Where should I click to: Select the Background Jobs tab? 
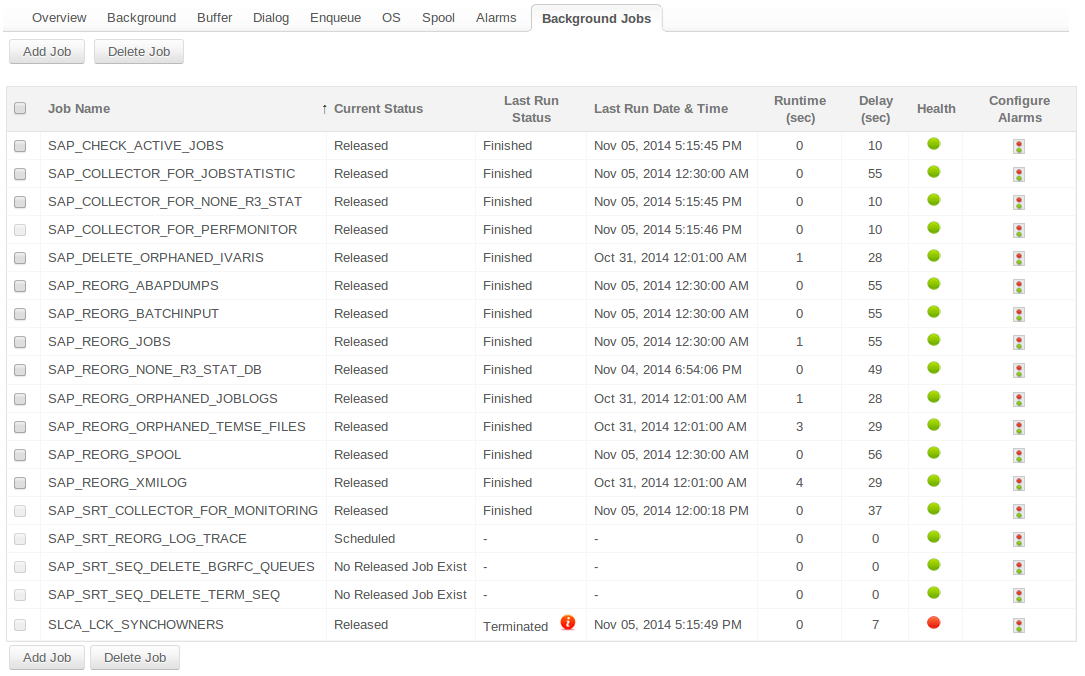point(596,18)
